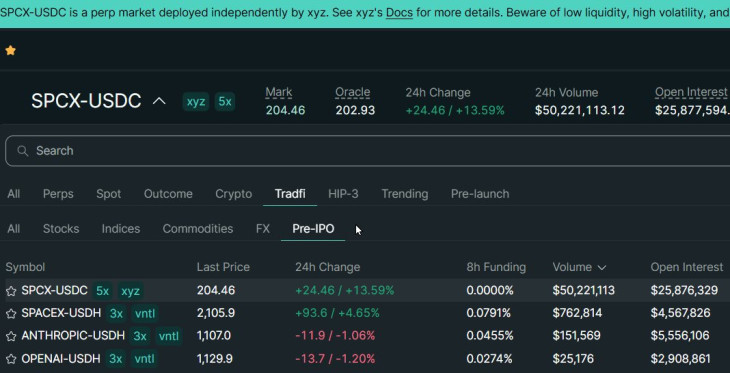Sort by 24h Change column header
This screenshot has width=730, height=373.
pos(327,267)
